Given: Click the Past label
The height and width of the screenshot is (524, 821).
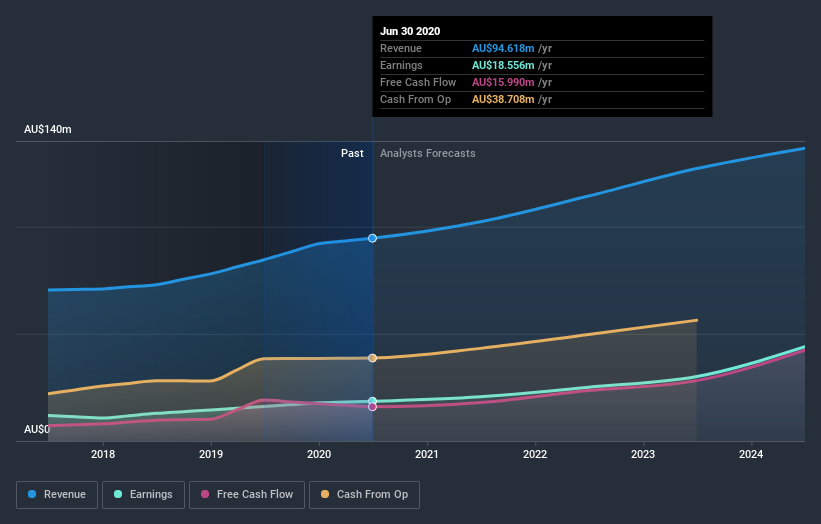Looking at the screenshot, I should point(352,153).
